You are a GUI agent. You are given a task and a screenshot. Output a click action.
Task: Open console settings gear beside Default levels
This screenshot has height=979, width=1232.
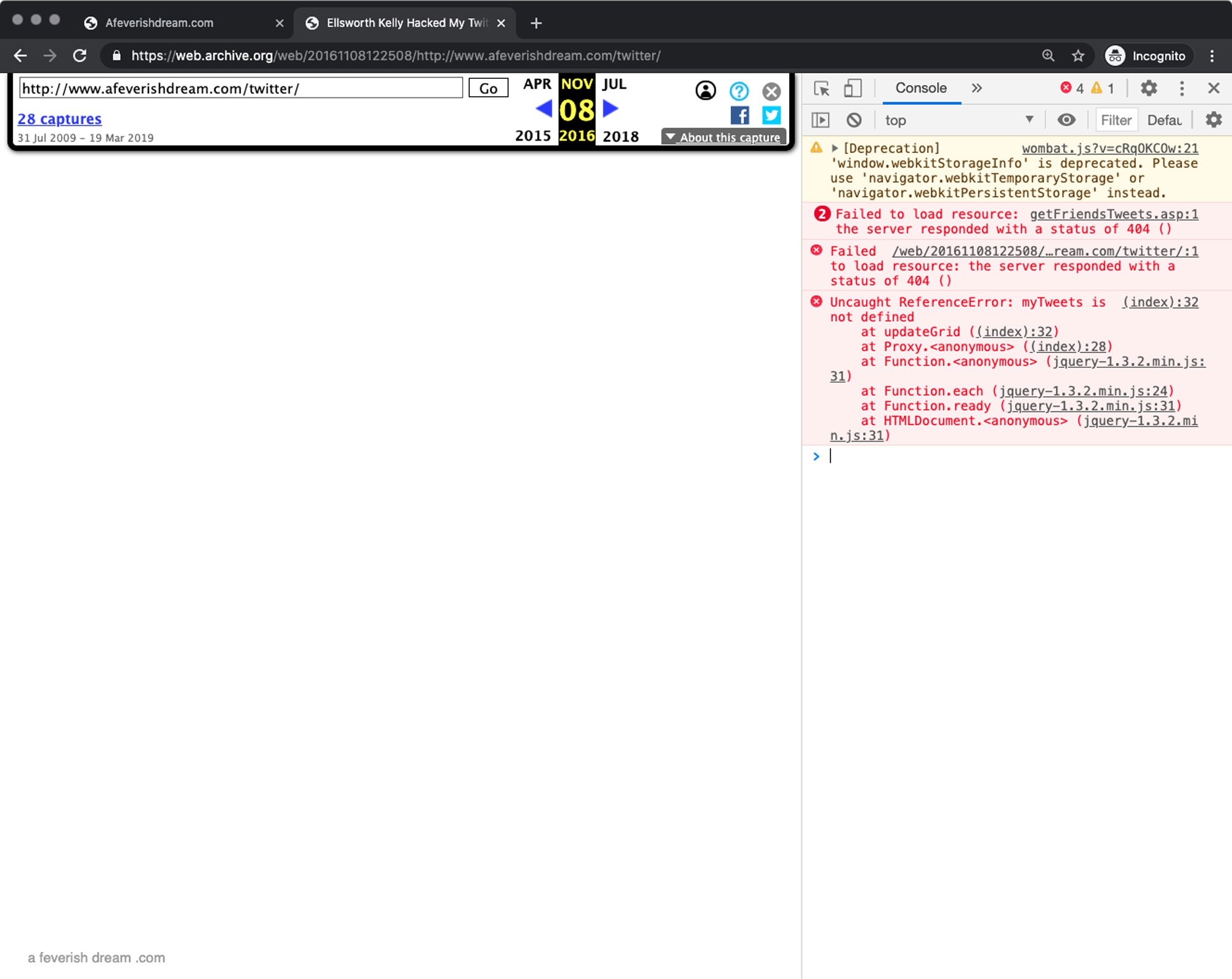click(1214, 120)
